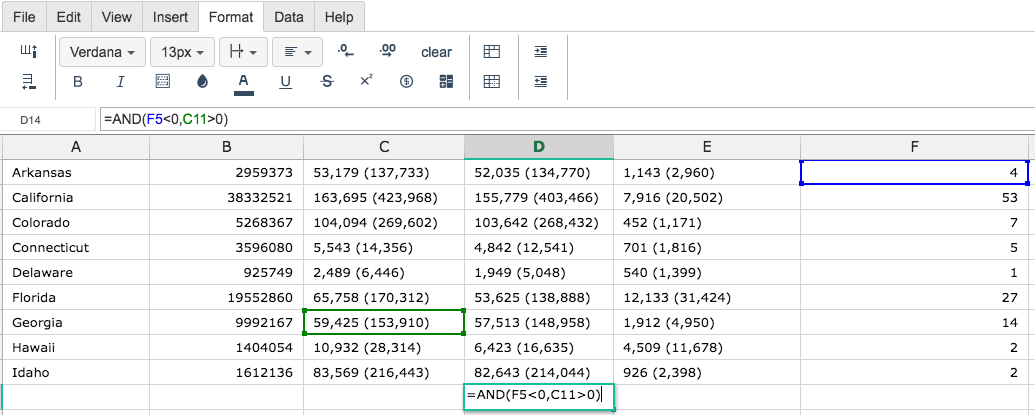
Task: Select the column D header
Action: [x=539, y=147]
